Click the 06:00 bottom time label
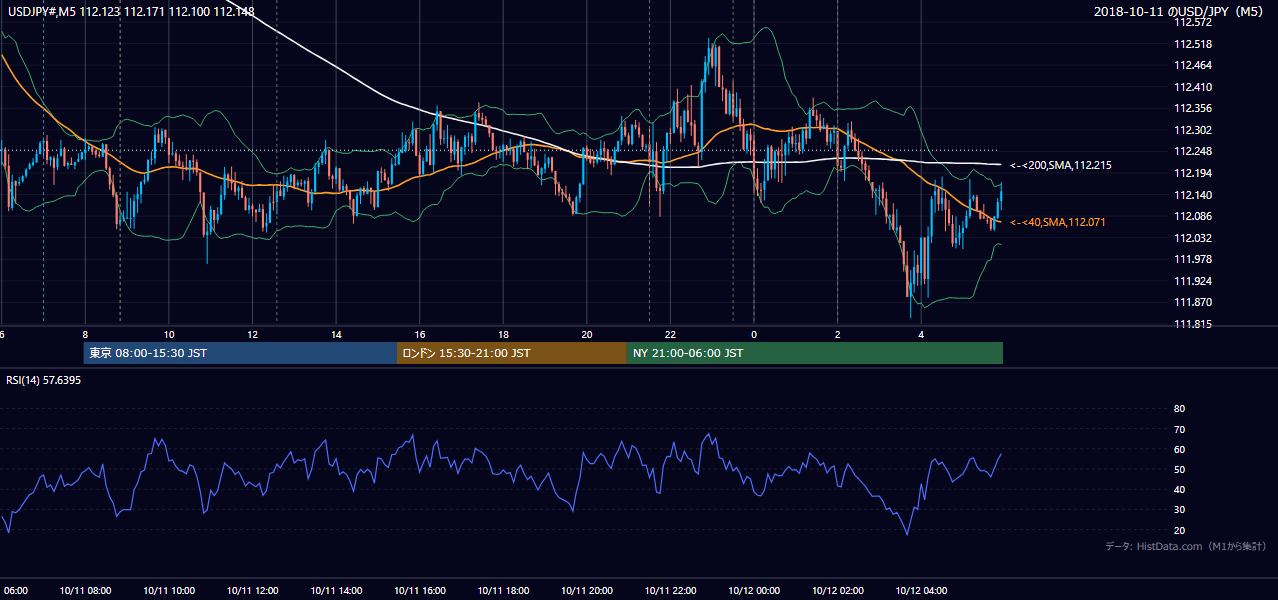Viewport: 1278px width, 600px height. (x=14, y=590)
